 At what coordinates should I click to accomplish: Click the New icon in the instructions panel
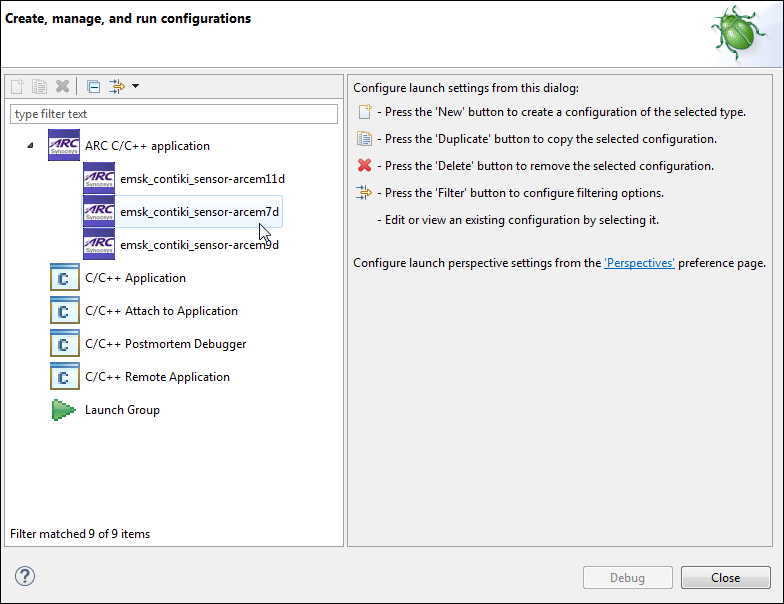point(365,112)
